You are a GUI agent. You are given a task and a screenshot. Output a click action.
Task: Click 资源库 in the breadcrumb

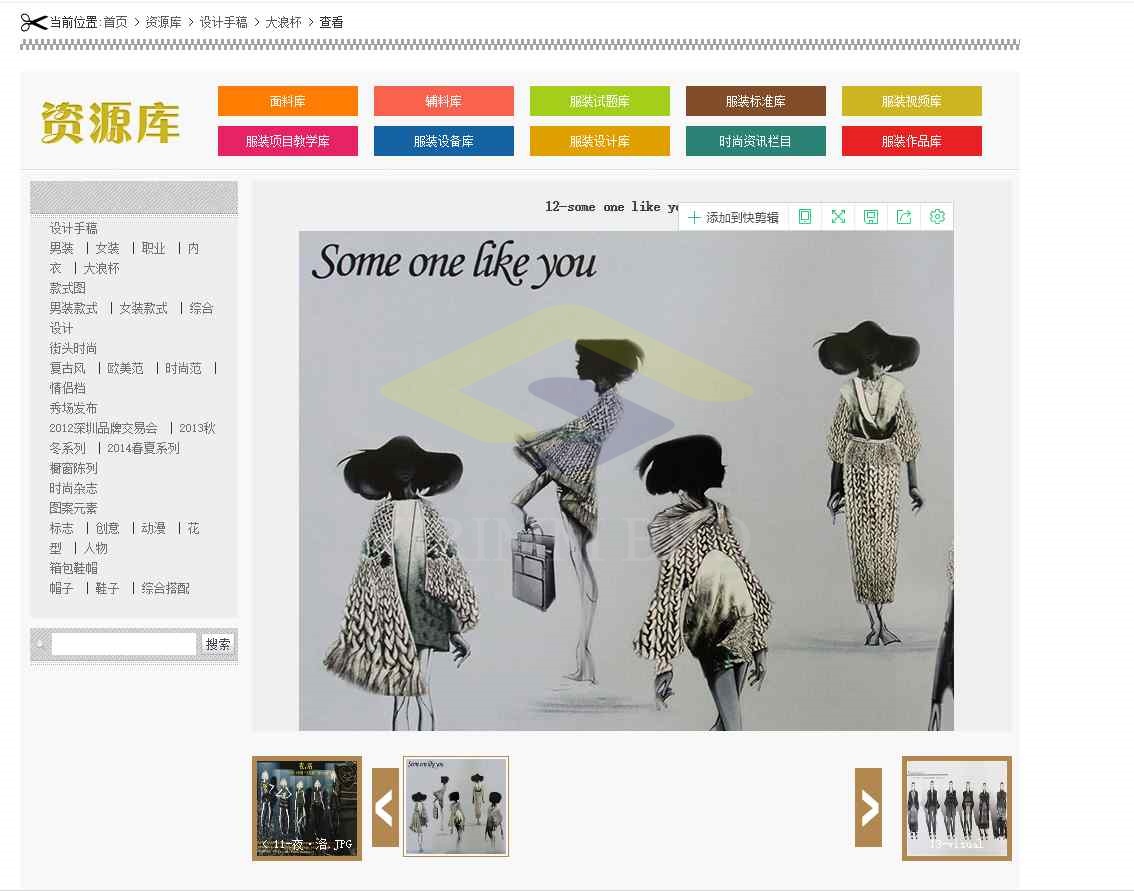(x=163, y=22)
